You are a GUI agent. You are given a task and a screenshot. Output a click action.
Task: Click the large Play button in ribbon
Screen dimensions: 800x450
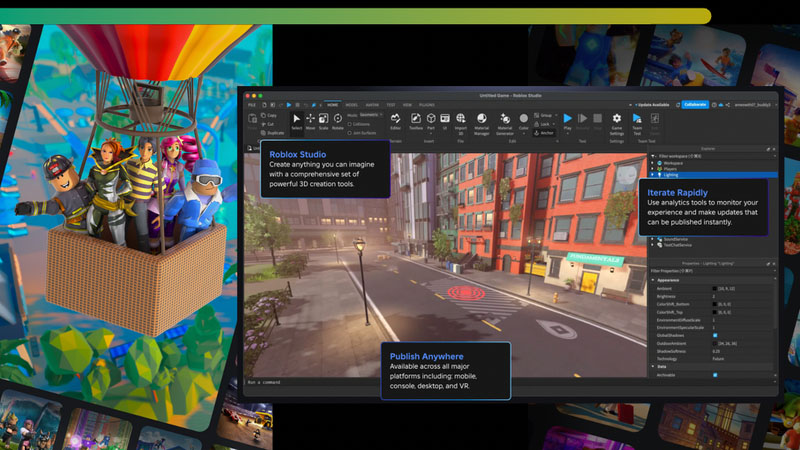pos(568,118)
